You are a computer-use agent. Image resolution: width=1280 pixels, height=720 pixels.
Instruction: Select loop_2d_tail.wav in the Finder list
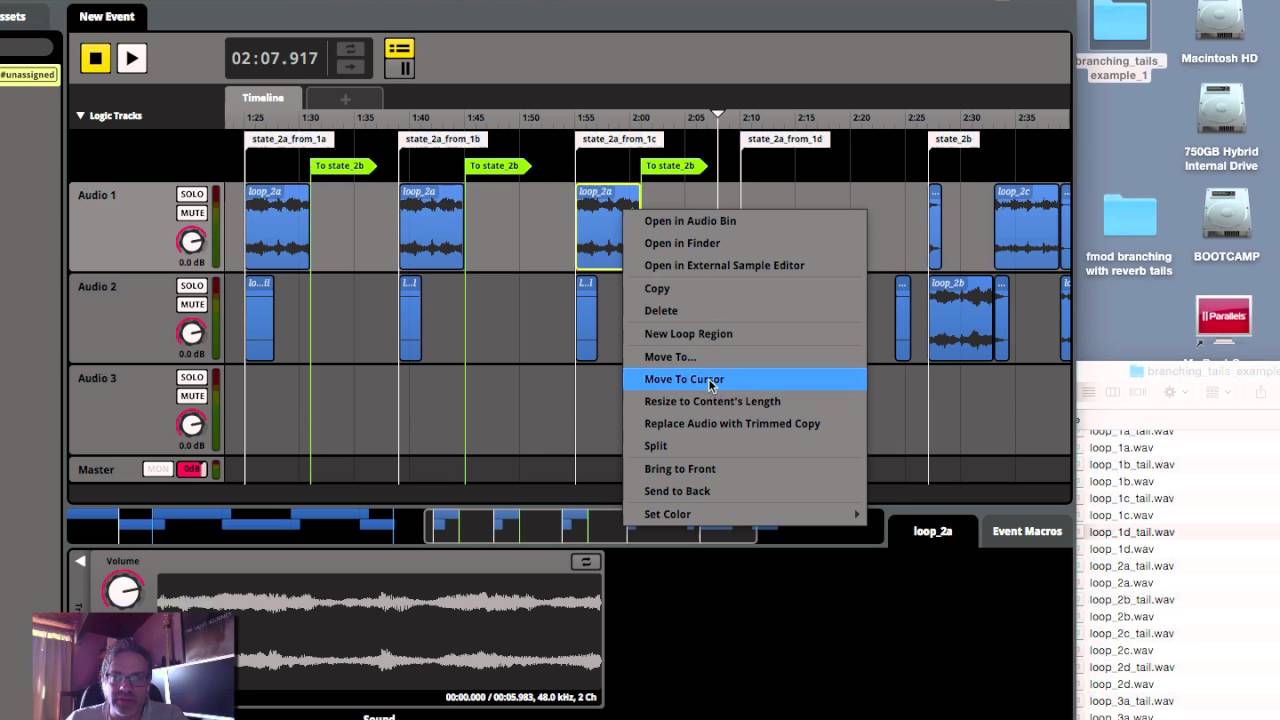click(1132, 667)
